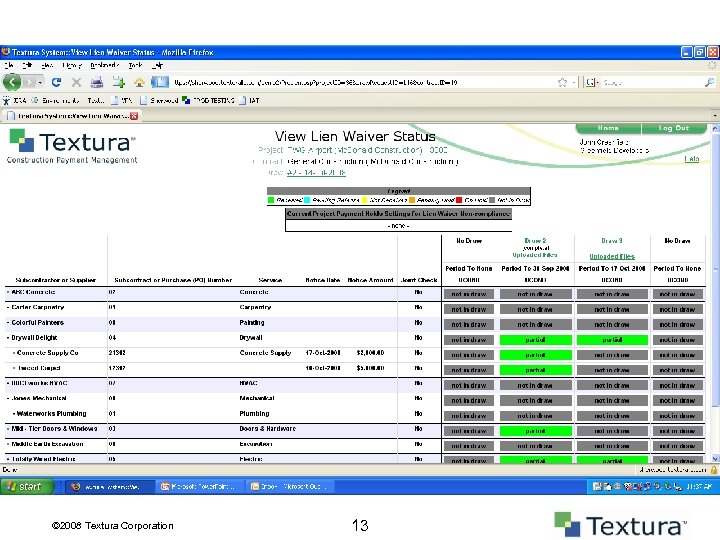720x540 pixels.
Task: Click the Draw 2 column heading link
Action: pyautogui.click(x=535, y=241)
